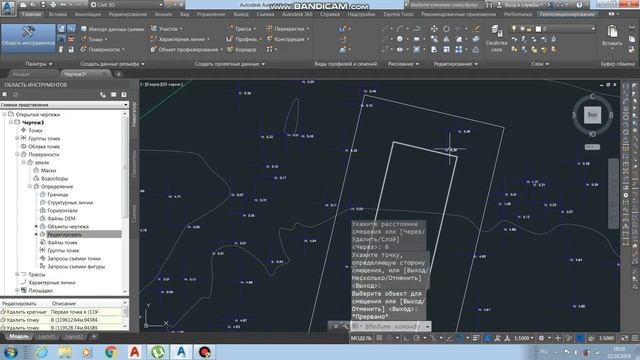Open the Точки dropdown in ribbon
Image resolution: width=640 pixels, height=360 pixels.
click(94, 39)
